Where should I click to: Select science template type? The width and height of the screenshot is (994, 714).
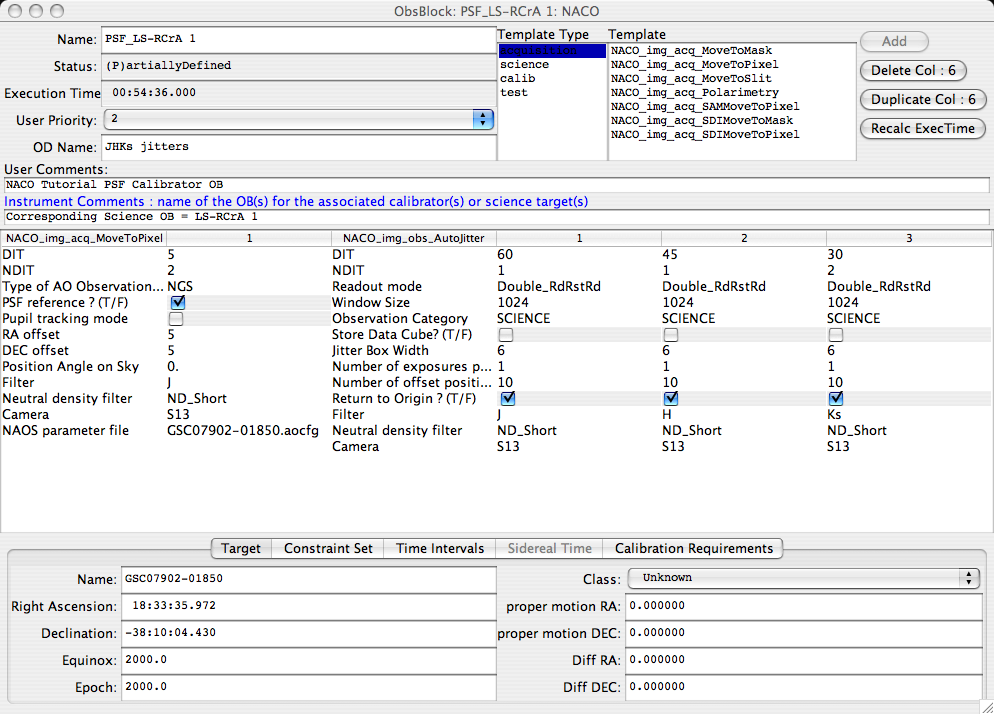[x=552, y=65]
